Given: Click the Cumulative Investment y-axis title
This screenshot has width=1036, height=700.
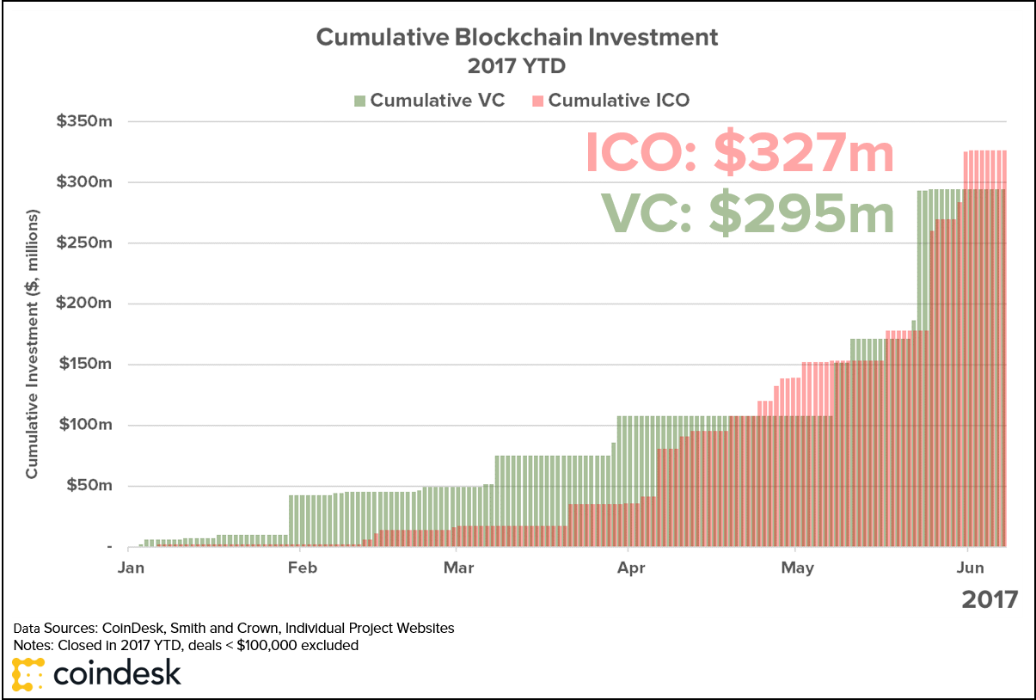Looking at the screenshot, I should coord(32,343).
